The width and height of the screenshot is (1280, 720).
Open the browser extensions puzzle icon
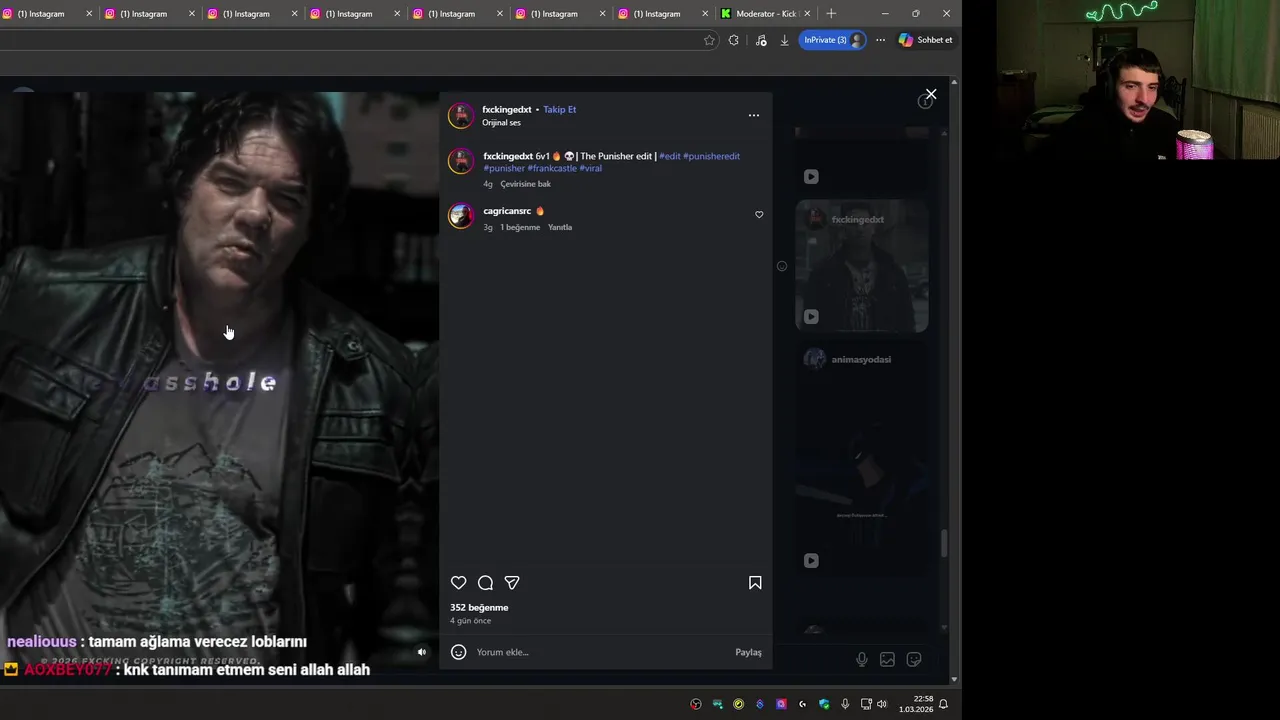pyautogui.click(x=733, y=40)
